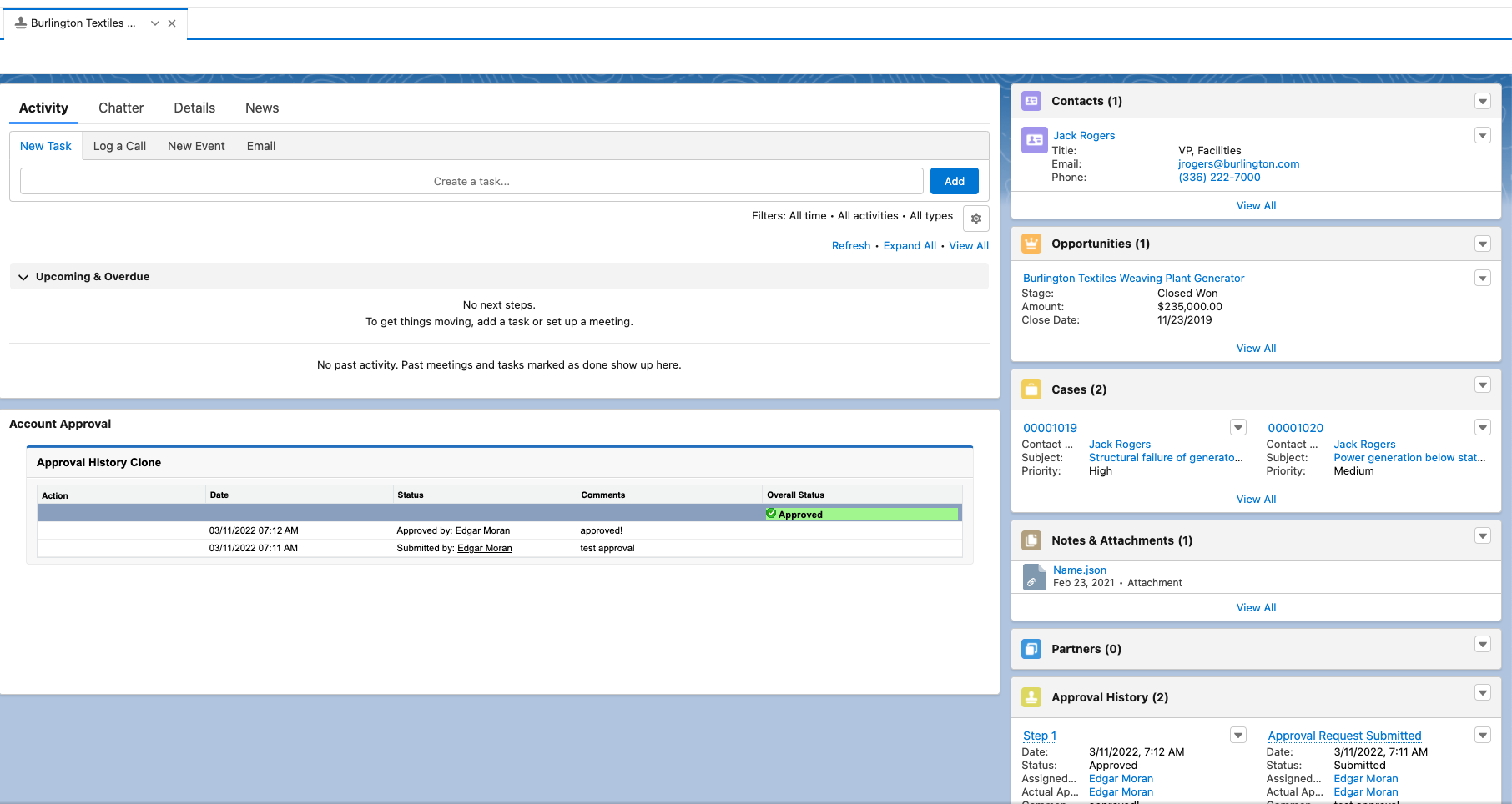1512x804 pixels.
Task: Switch to the Activity tab
Action: (x=43, y=108)
